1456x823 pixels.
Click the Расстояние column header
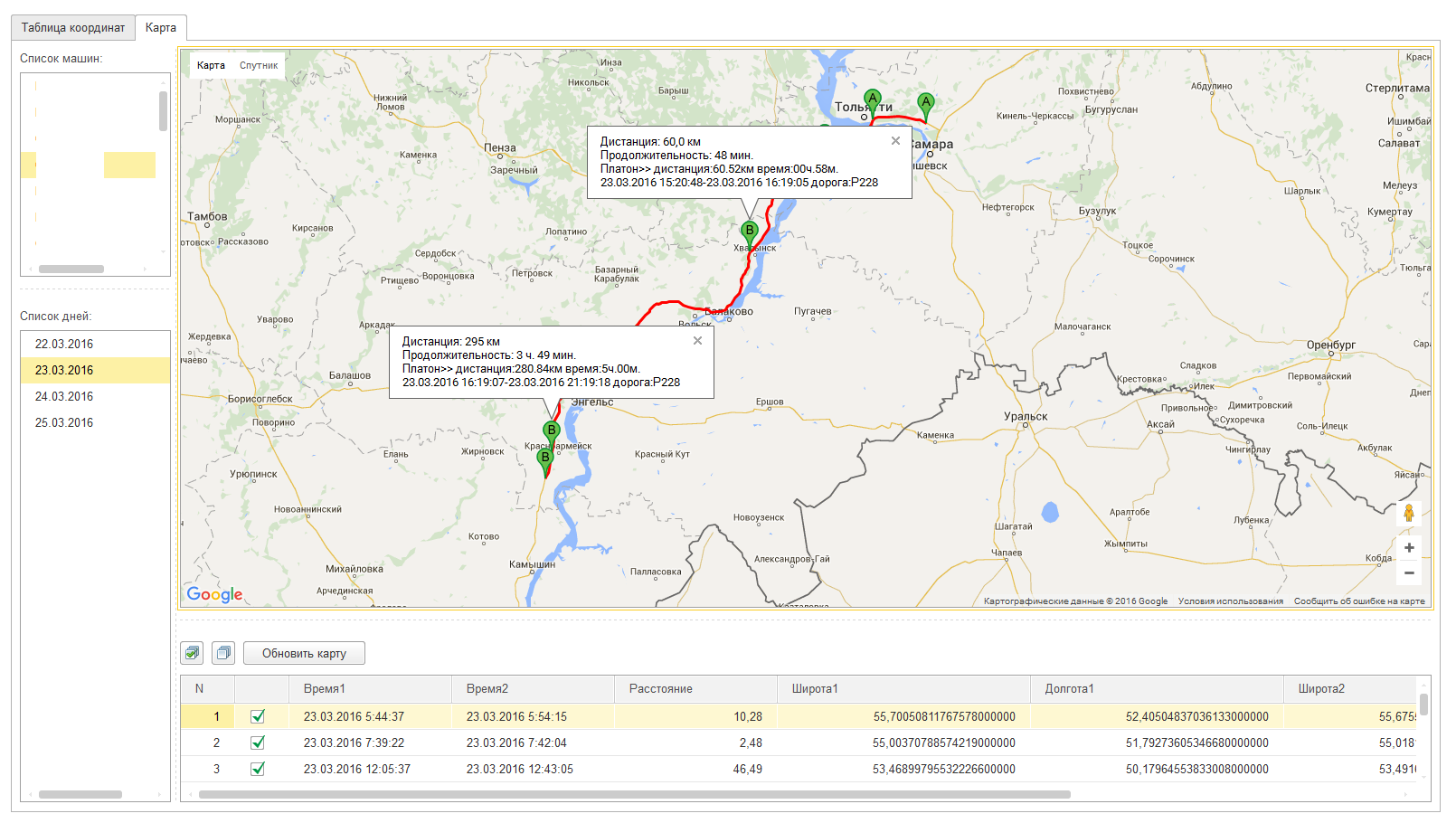695,689
